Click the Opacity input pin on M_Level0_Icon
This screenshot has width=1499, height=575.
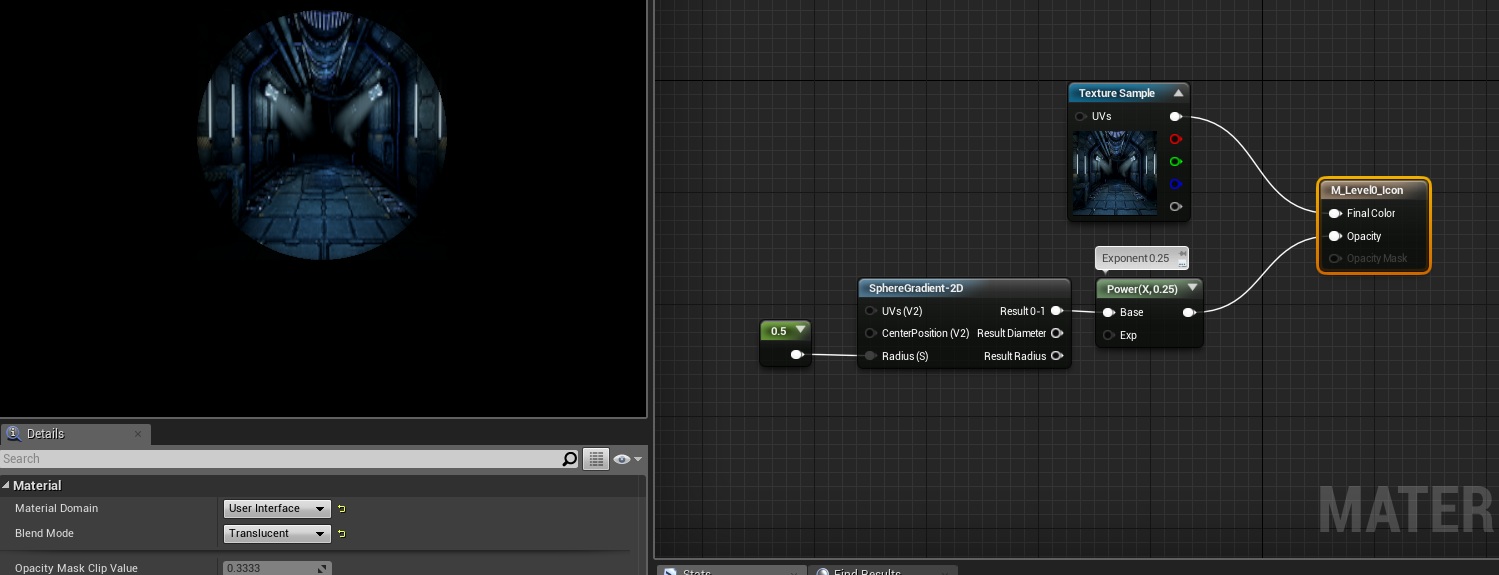[x=1334, y=236]
